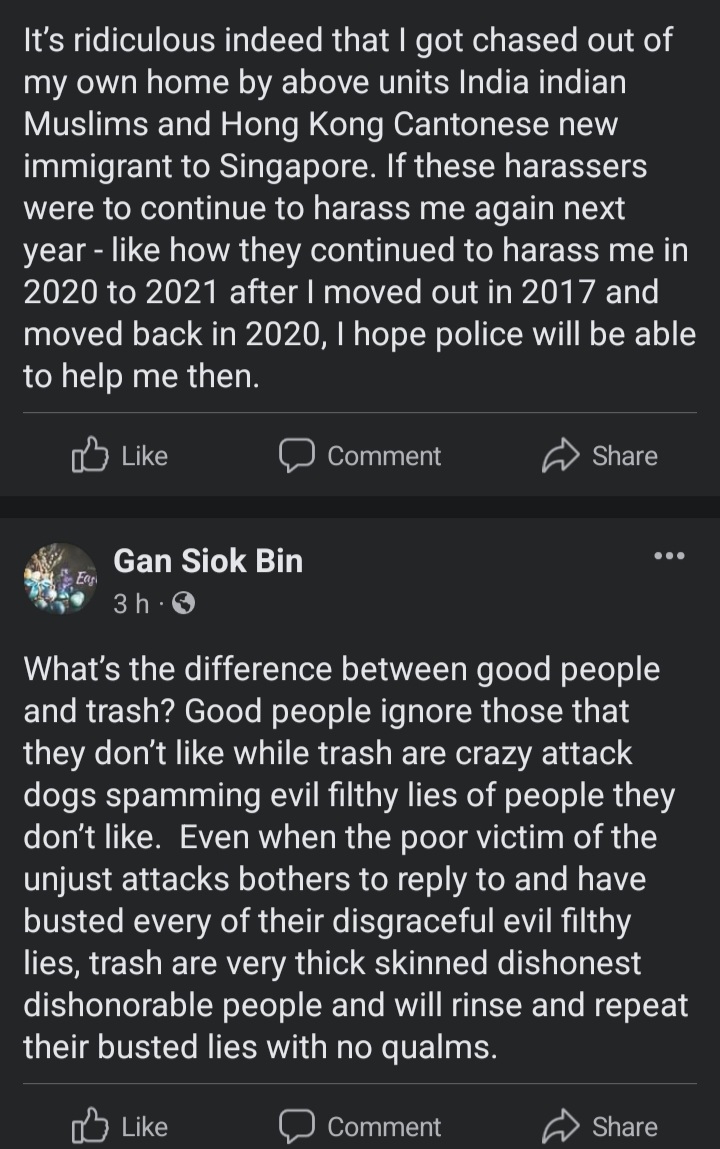Open the Gan Siok Bin profile name link
720x1149 pixels.
tap(208, 561)
